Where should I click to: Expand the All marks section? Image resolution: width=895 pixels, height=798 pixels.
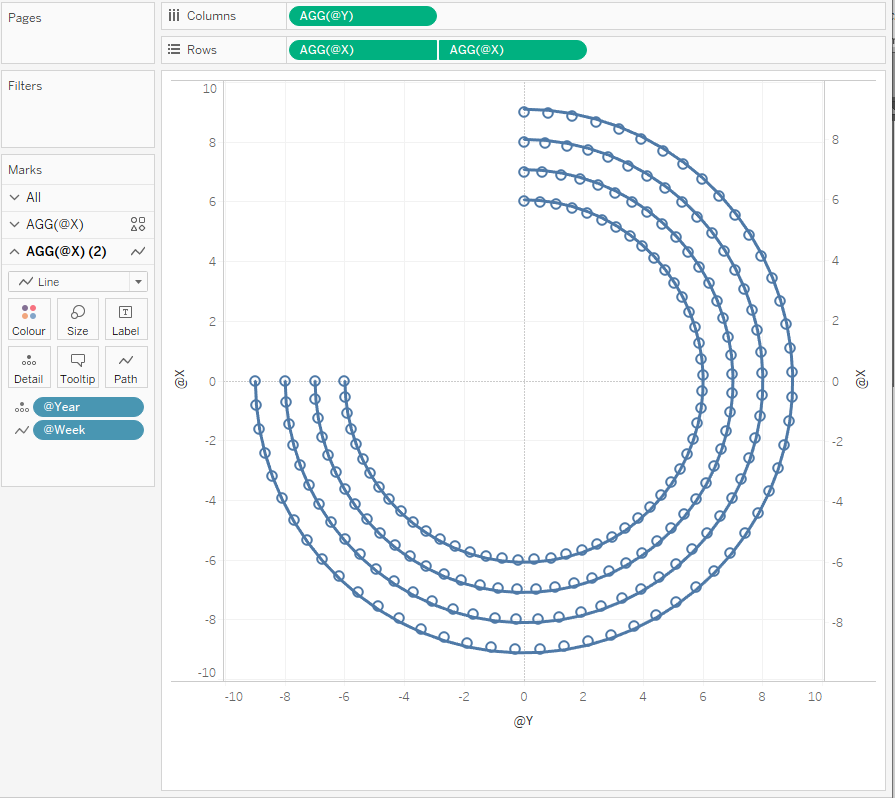14,198
